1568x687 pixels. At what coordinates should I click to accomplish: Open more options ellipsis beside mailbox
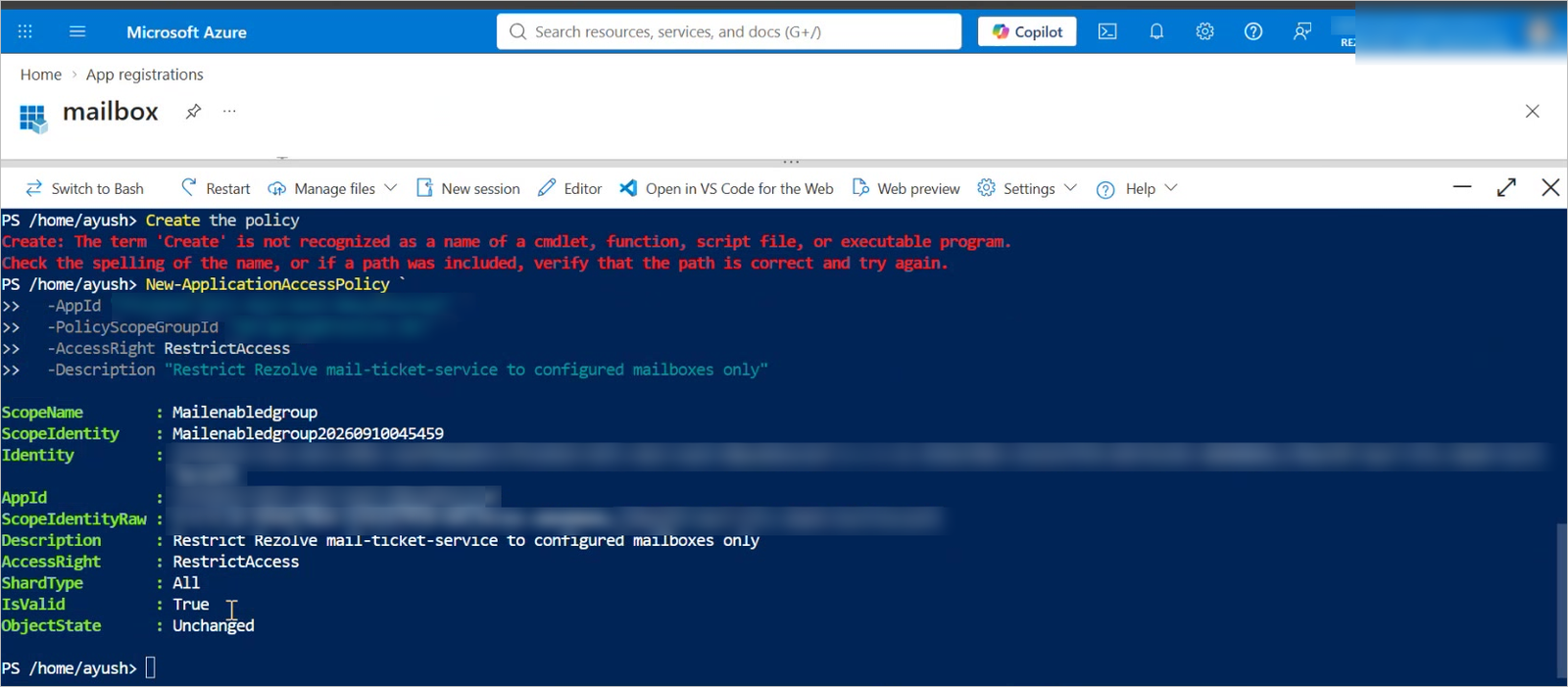pyautogui.click(x=229, y=111)
